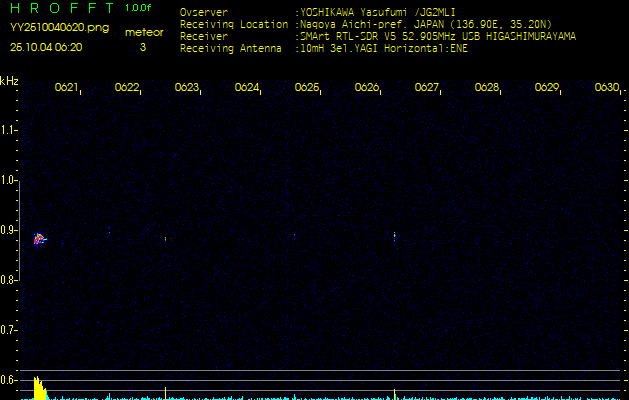Click the 0627 time marker
Viewport: 629px width, 400px height.
tap(426, 87)
